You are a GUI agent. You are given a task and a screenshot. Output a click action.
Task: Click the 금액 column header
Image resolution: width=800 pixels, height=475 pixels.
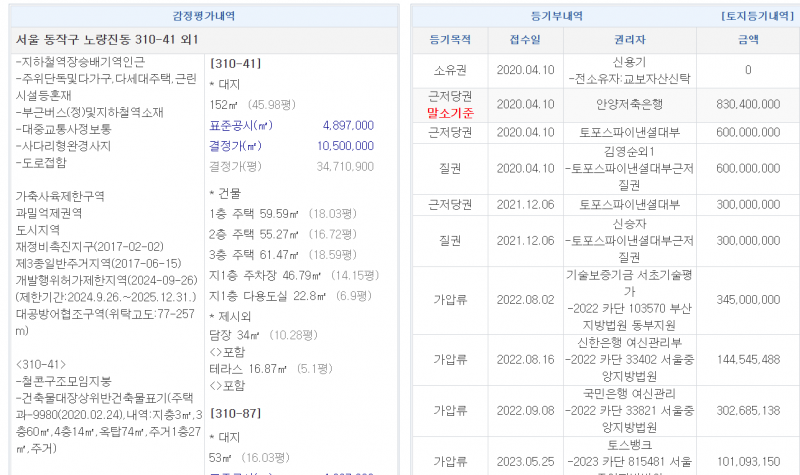tap(748, 40)
